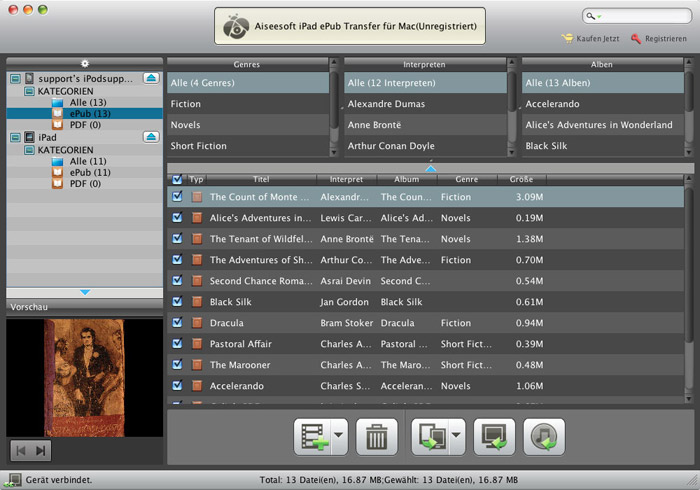Click the Registrieren key icon
700x490 pixels.
(636, 39)
